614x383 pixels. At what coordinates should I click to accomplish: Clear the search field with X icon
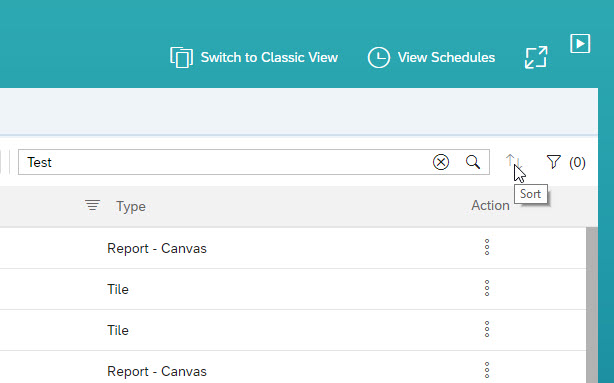441,162
